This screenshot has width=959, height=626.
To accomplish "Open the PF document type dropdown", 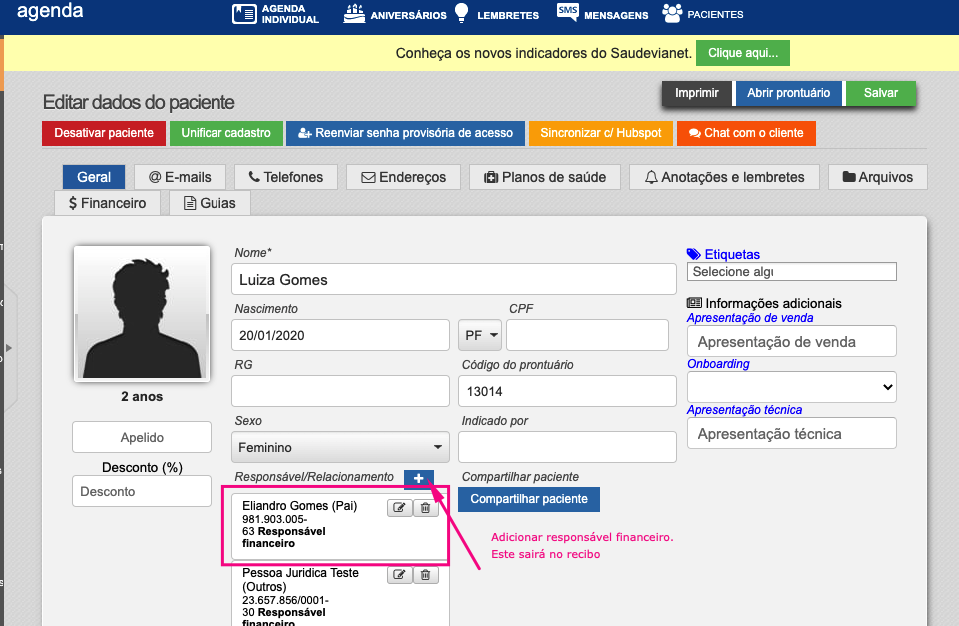I will pyautogui.click(x=480, y=335).
